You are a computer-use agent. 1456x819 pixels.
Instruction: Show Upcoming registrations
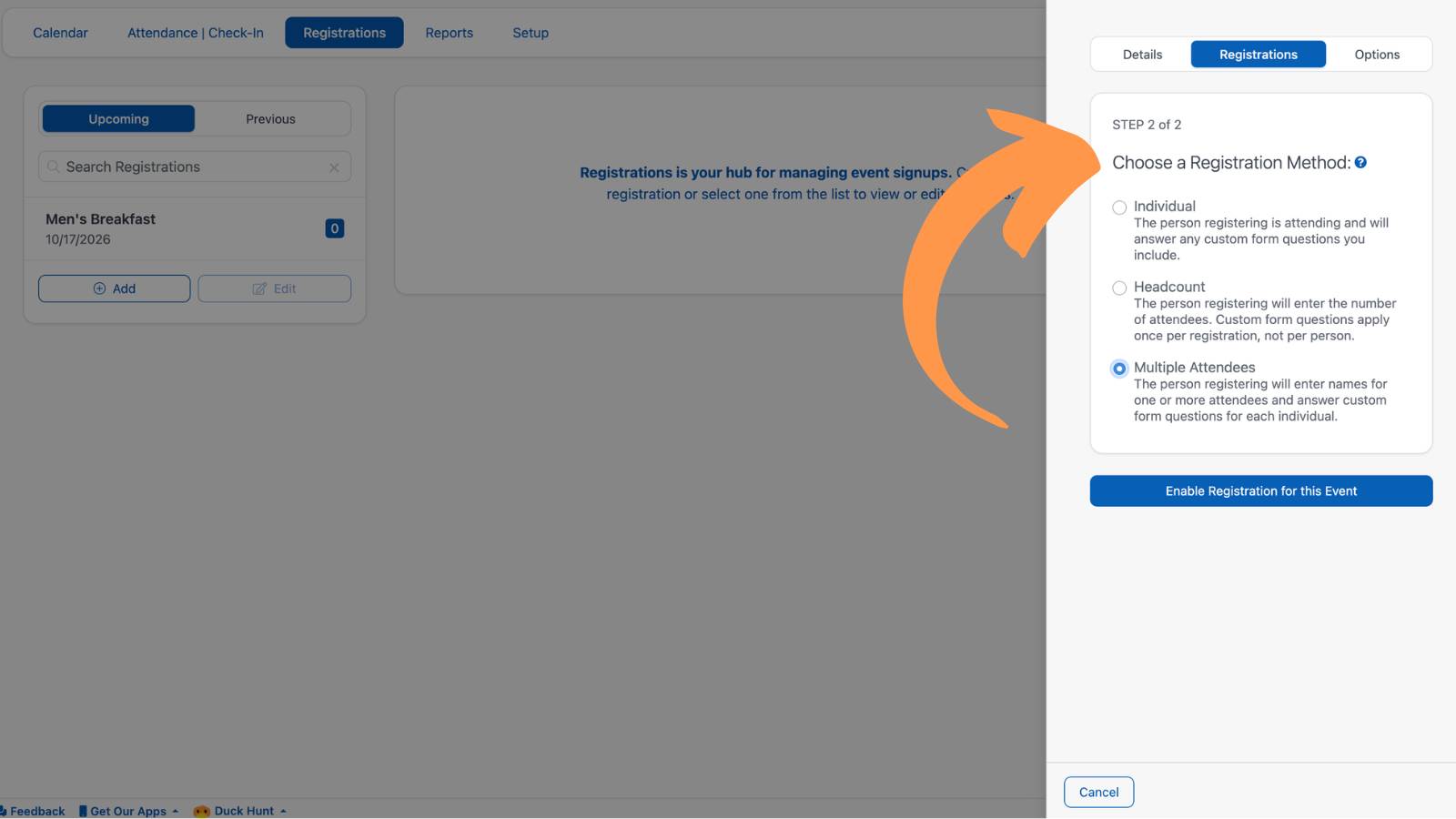pos(118,119)
